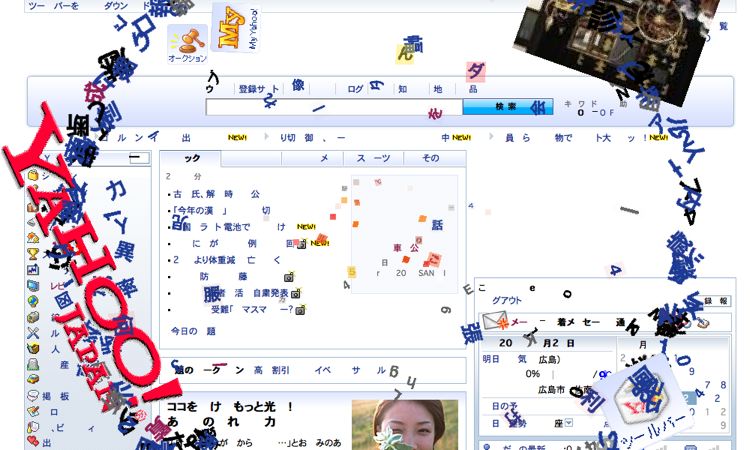Image resolution: width=750 pixels, height=450 pixels.
Task: Open the 今日の話題 link
Action: (x=193, y=331)
